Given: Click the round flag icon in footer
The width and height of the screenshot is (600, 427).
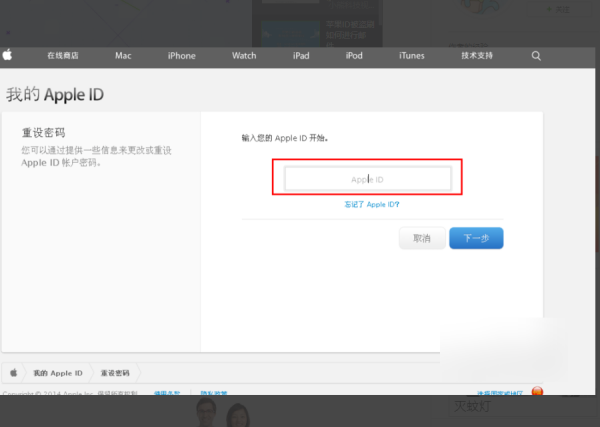Looking at the screenshot, I should coord(537,391).
